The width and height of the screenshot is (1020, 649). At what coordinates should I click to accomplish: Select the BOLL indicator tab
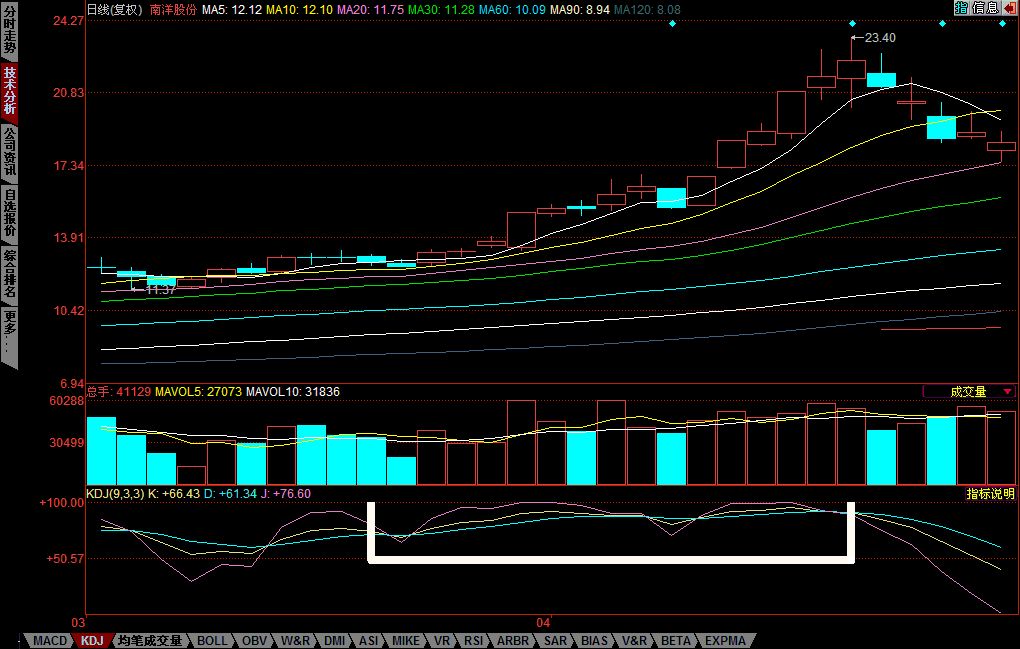[x=212, y=640]
